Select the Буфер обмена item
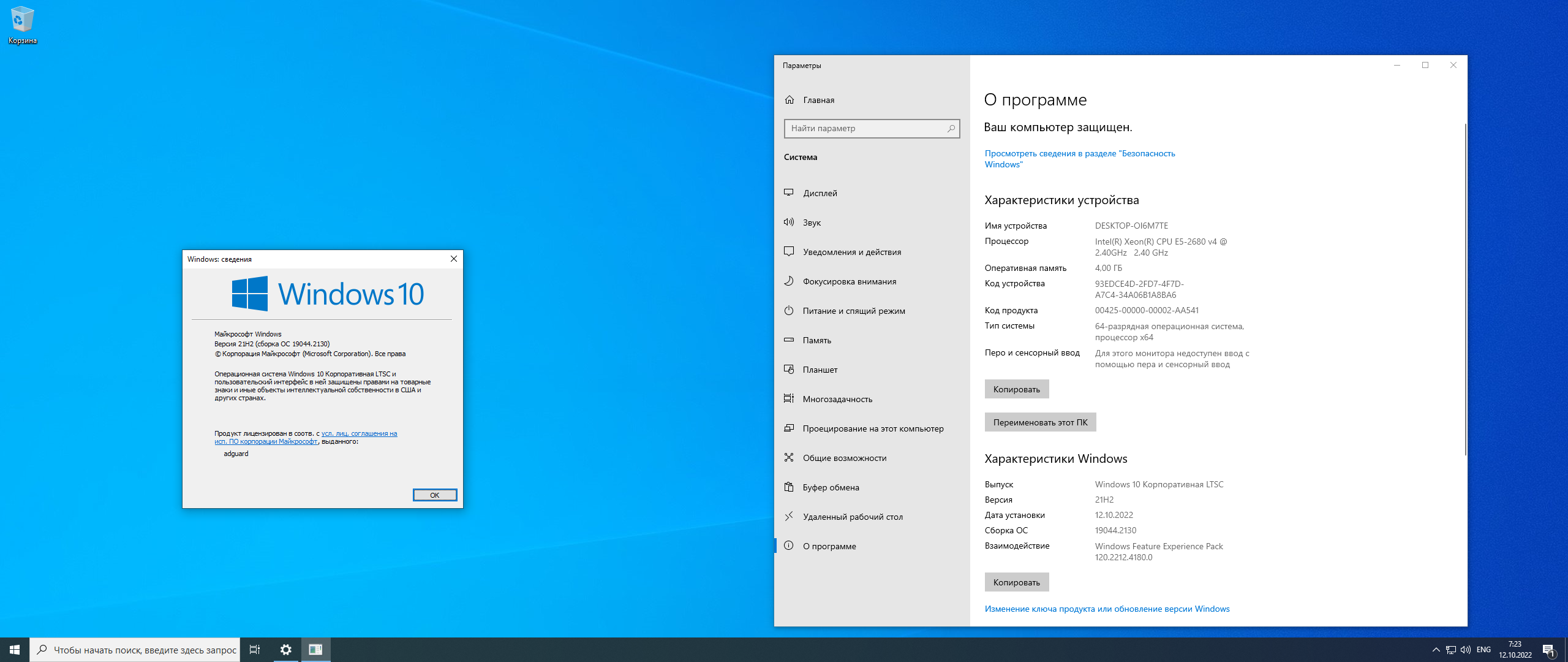Image resolution: width=1568 pixels, height=662 pixels. point(831,487)
